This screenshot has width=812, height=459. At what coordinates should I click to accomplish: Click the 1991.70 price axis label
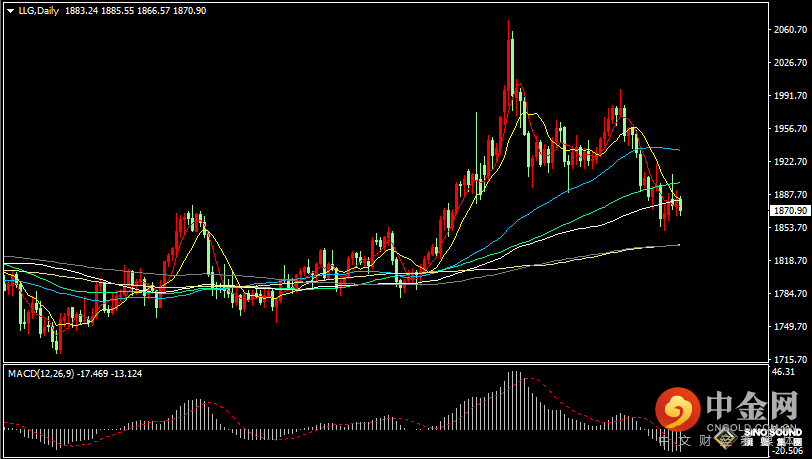click(x=790, y=96)
